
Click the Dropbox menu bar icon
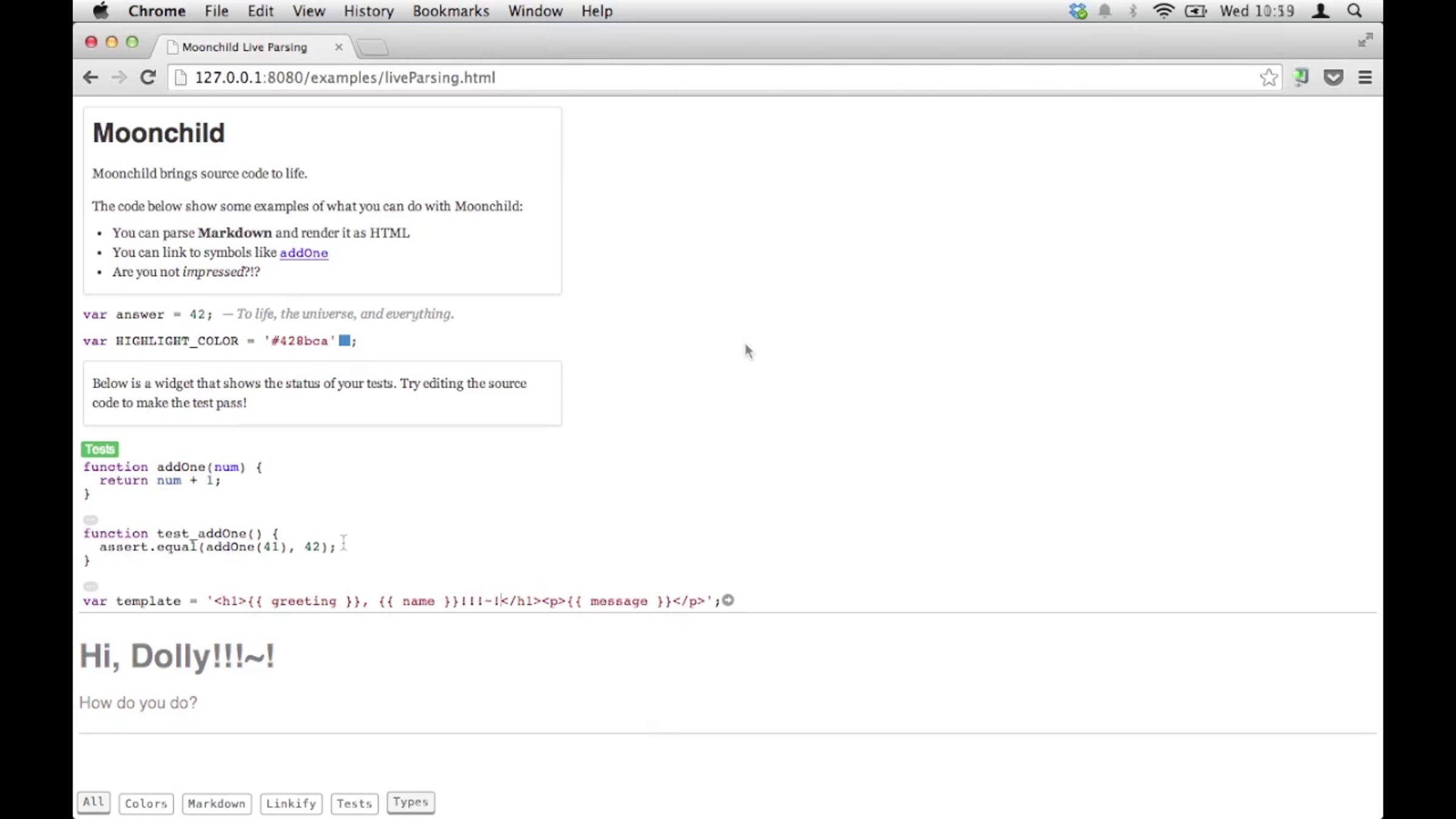click(x=1078, y=11)
